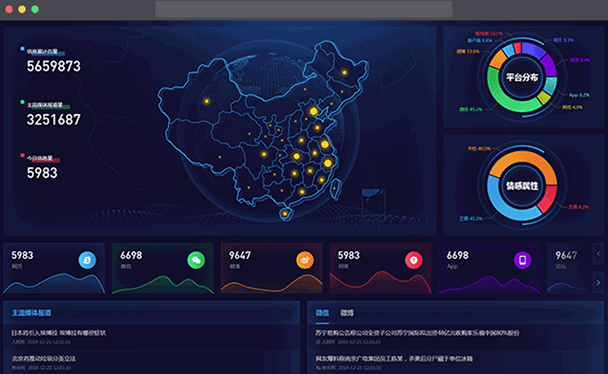Click the purple sparkline on the App 6698 card
608x374 pixels.
(x=489, y=285)
